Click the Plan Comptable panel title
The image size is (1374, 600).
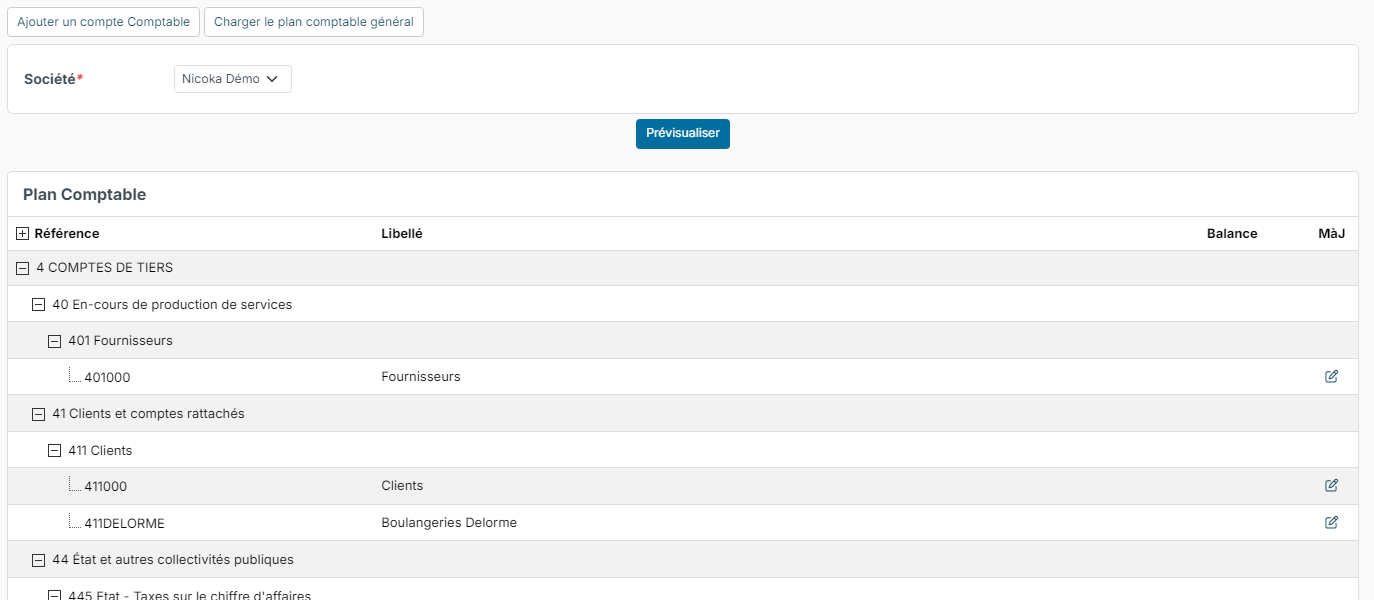pos(85,195)
